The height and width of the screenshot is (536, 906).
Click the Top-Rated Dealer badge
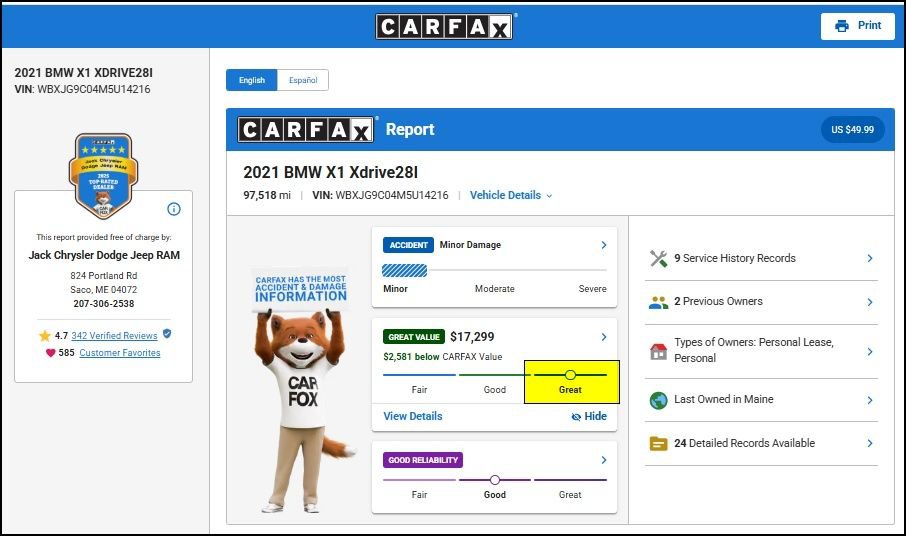click(103, 176)
